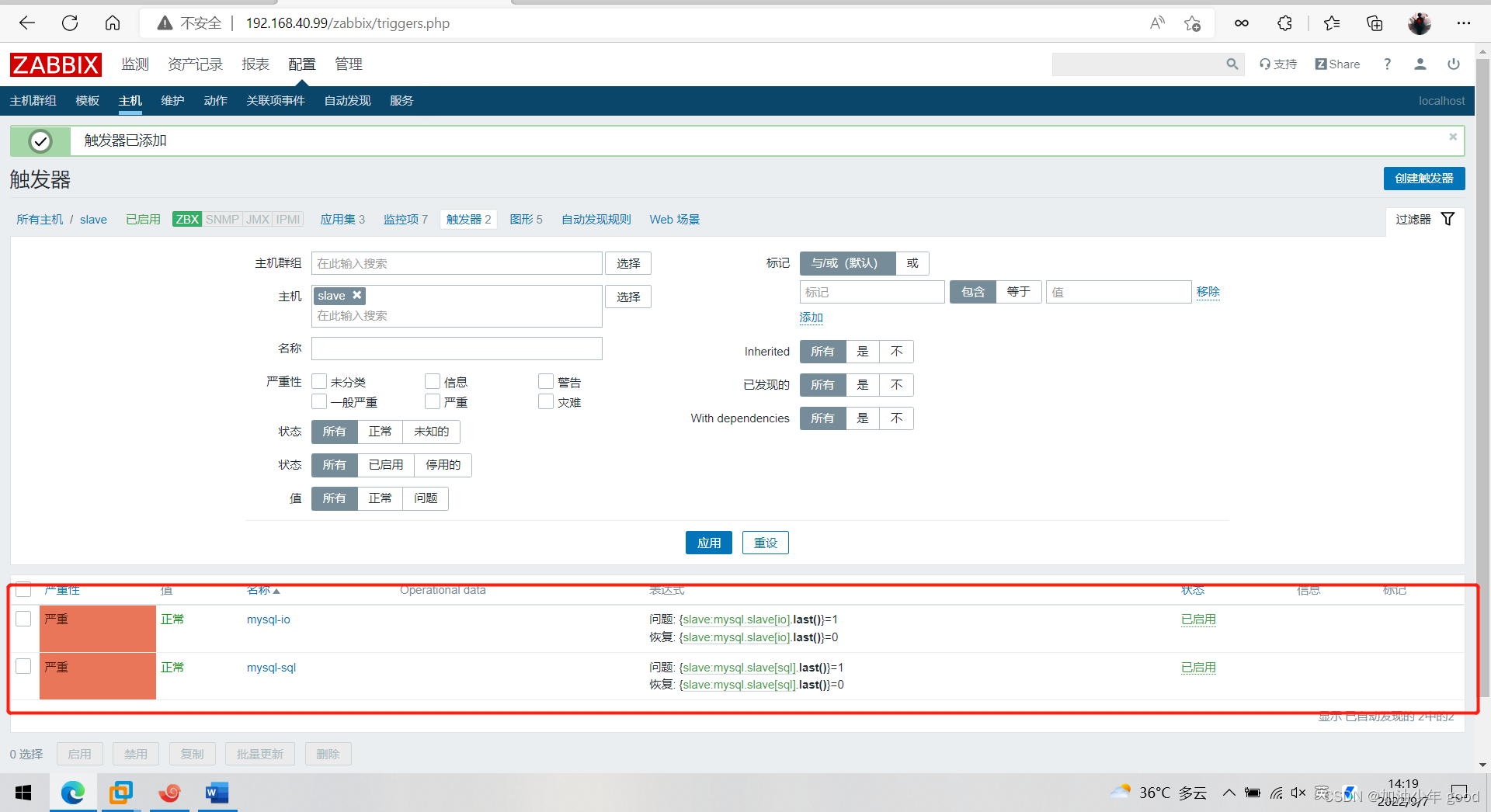The width and height of the screenshot is (1491, 812).
Task: Select the mysql-io trigger row checkbox
Action: [x=23, y=619]
